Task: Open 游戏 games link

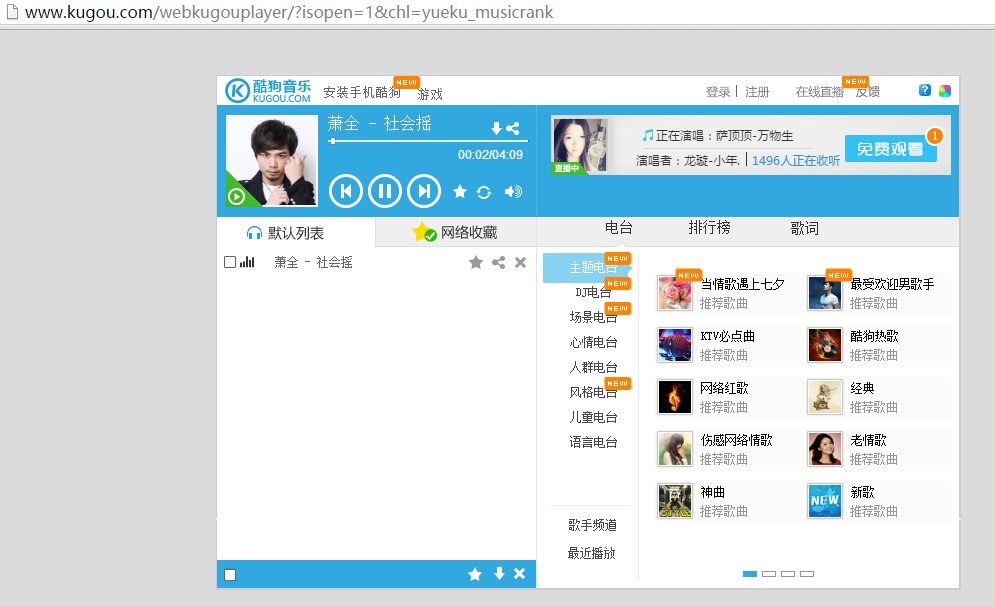Action: click(x=430, y=94)
